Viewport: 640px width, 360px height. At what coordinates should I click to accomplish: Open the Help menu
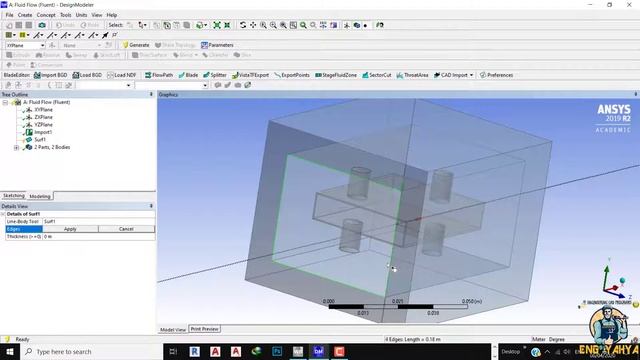tap(112, 15)
